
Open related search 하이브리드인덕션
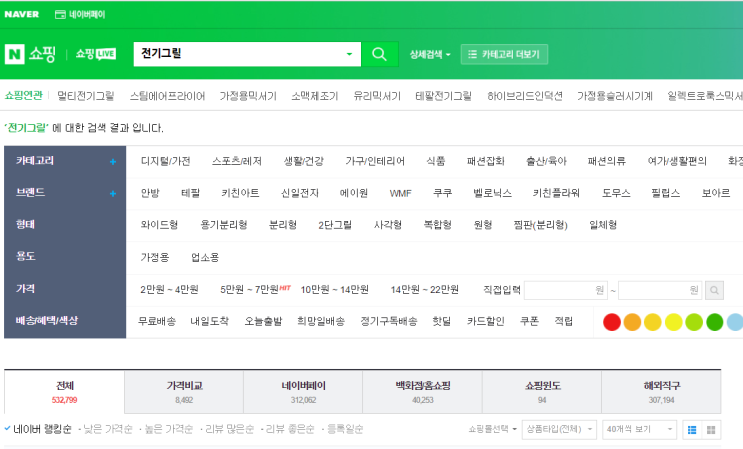tap(525, 96)
